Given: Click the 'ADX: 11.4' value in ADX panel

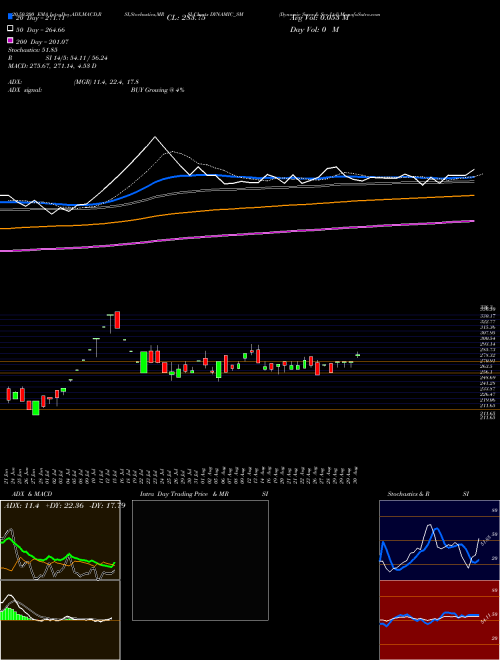Looking at the screenshot, I should [21, 506].
